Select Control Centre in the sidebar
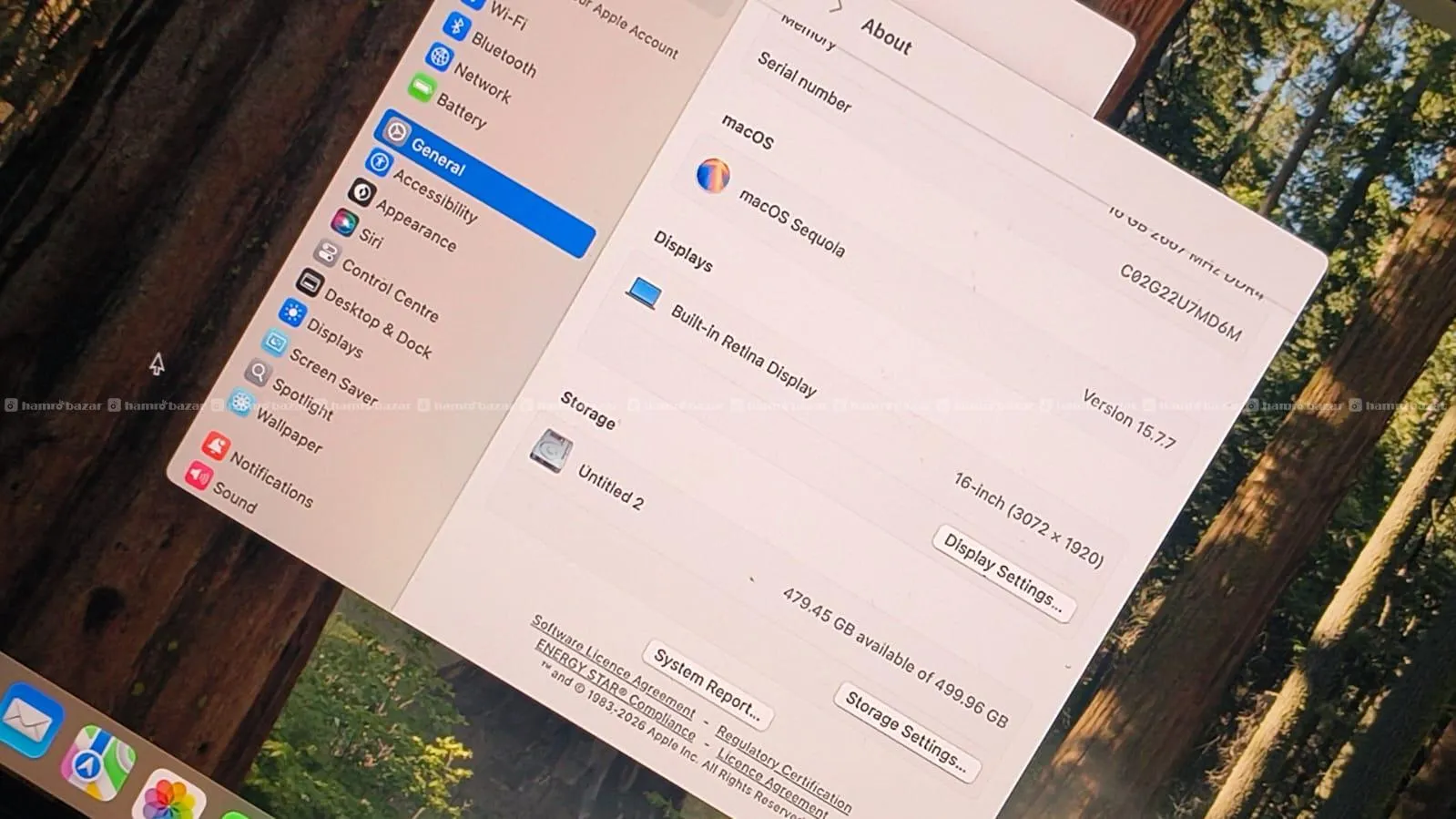The width and height of the screenshot is (1456, 819). click(x=390, y=289)
